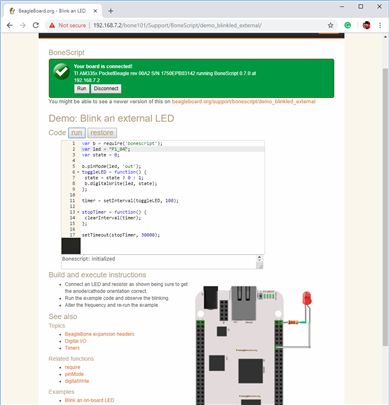Image resolution: width=389 pixels, height=405 pixels.
Task: Click Run in the green connection banner
Action: (x=82, y=88)
